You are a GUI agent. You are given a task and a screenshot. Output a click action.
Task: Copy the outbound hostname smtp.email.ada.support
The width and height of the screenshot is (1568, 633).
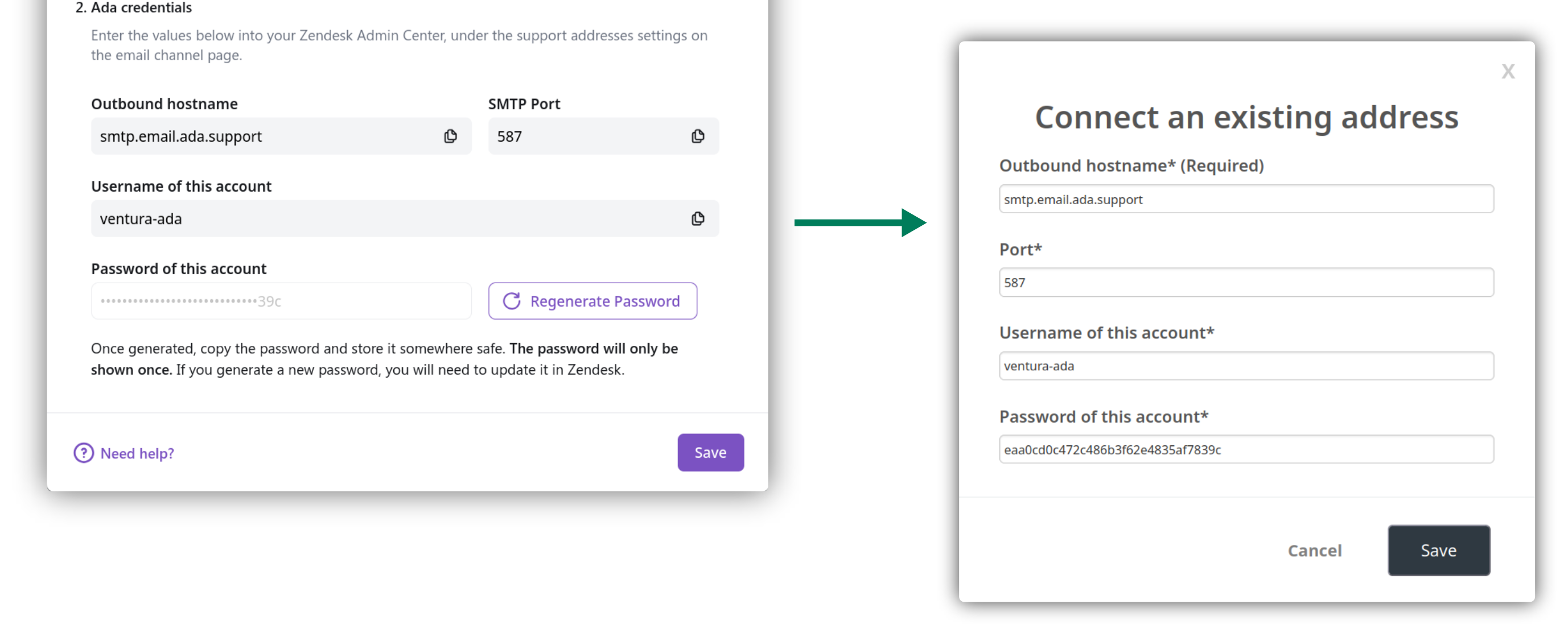pos(450,136)
